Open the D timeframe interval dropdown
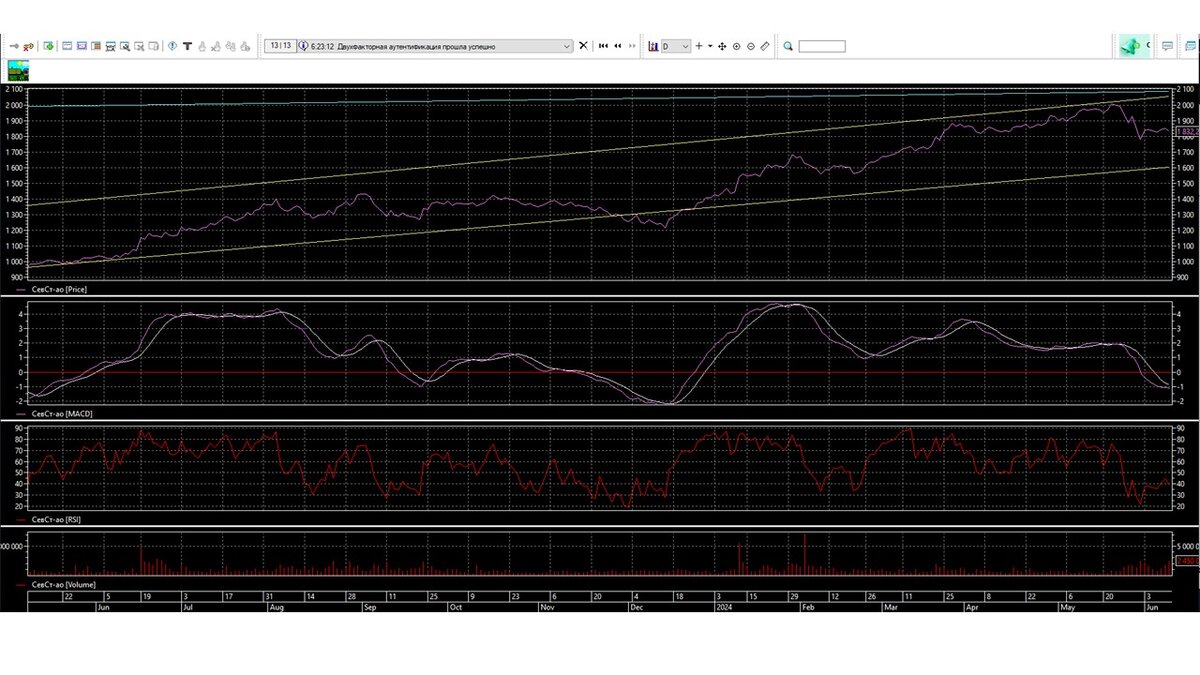 click(676, 46)
